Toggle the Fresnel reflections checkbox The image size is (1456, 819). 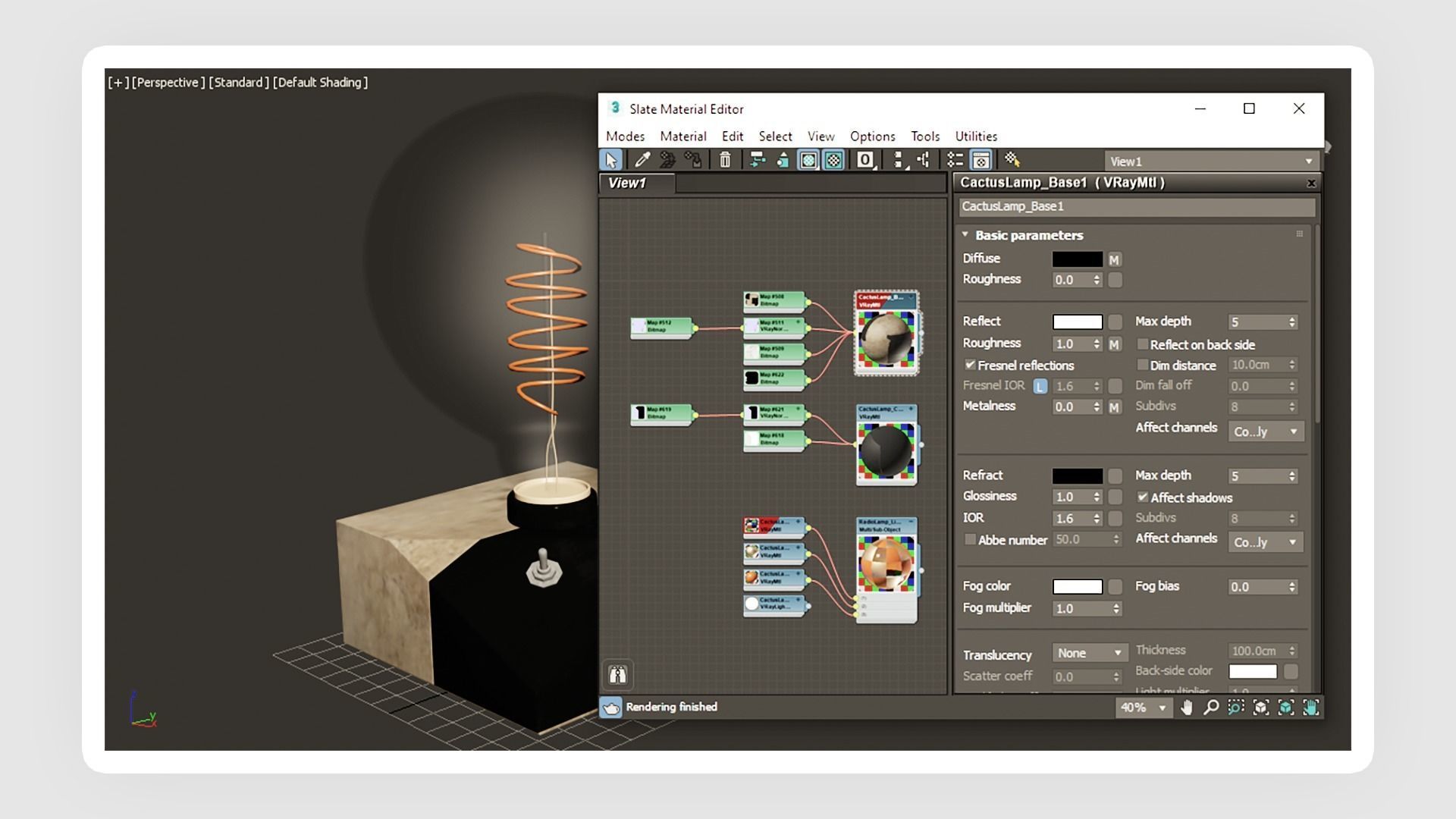pyautogui.click(x=970, y=365)
